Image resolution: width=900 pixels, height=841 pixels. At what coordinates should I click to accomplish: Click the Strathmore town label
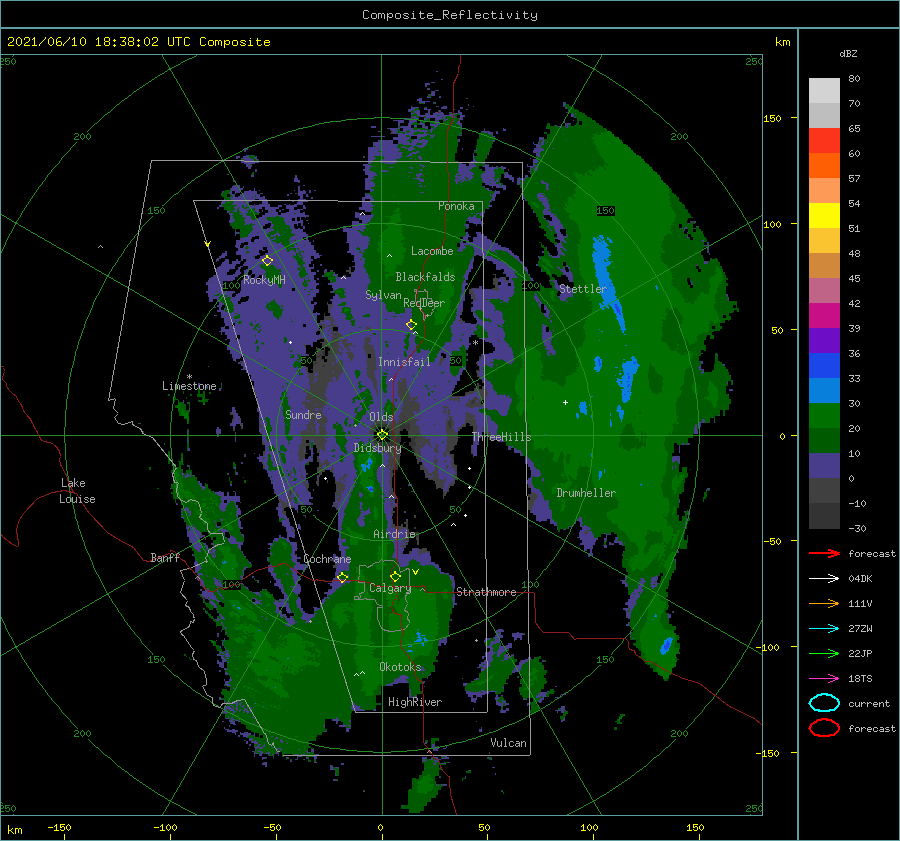486,592
